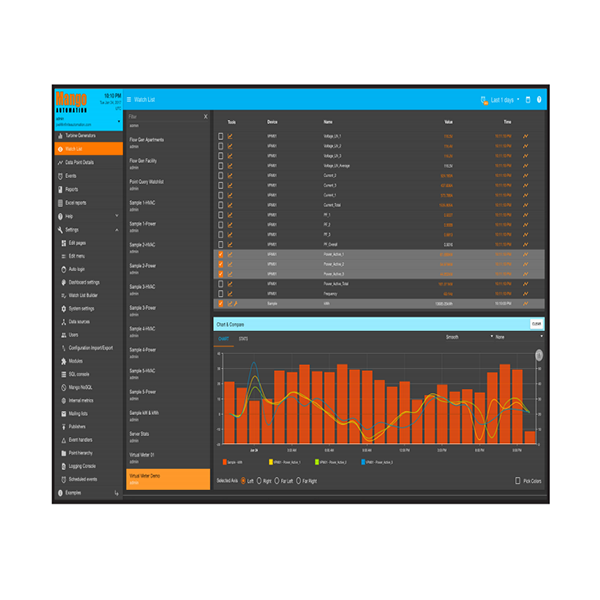The width and height of the screenshot is (600, 600).
Task: Clear the watch list filter with X icon
Action: click(x=206, y=117)
